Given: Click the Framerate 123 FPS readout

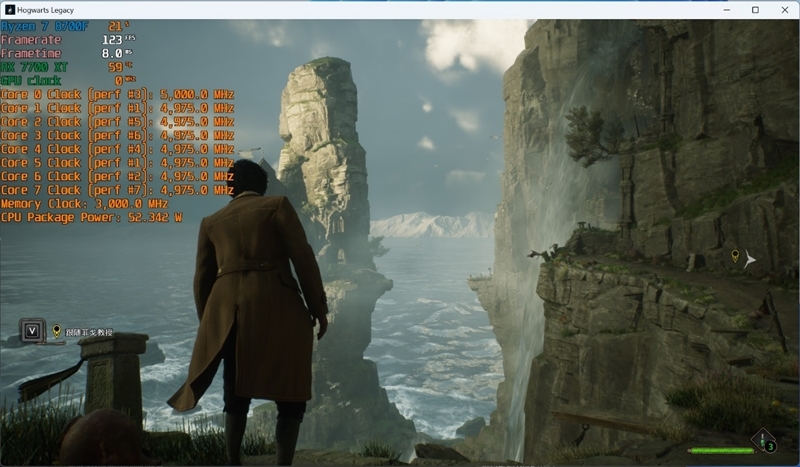Looking at the screenshot, I should [x=68, y=40].
